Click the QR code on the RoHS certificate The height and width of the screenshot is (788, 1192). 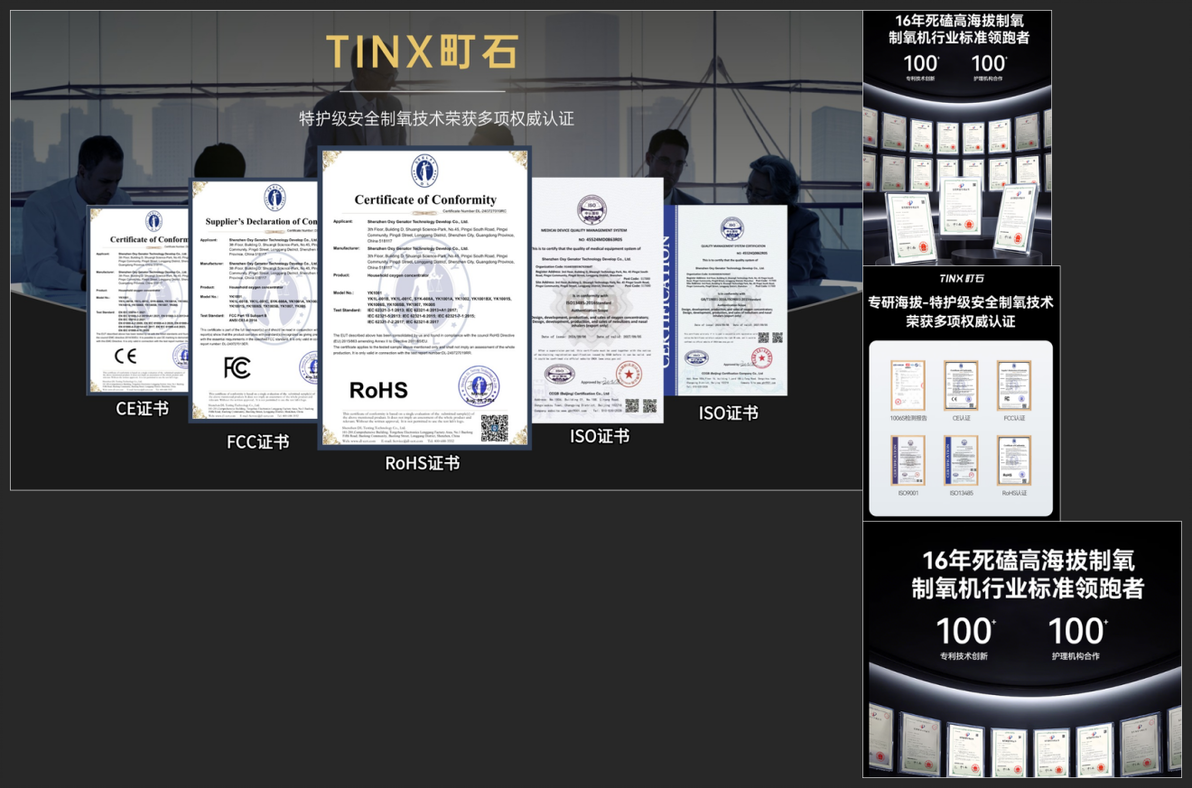click(x=493, y=428)
